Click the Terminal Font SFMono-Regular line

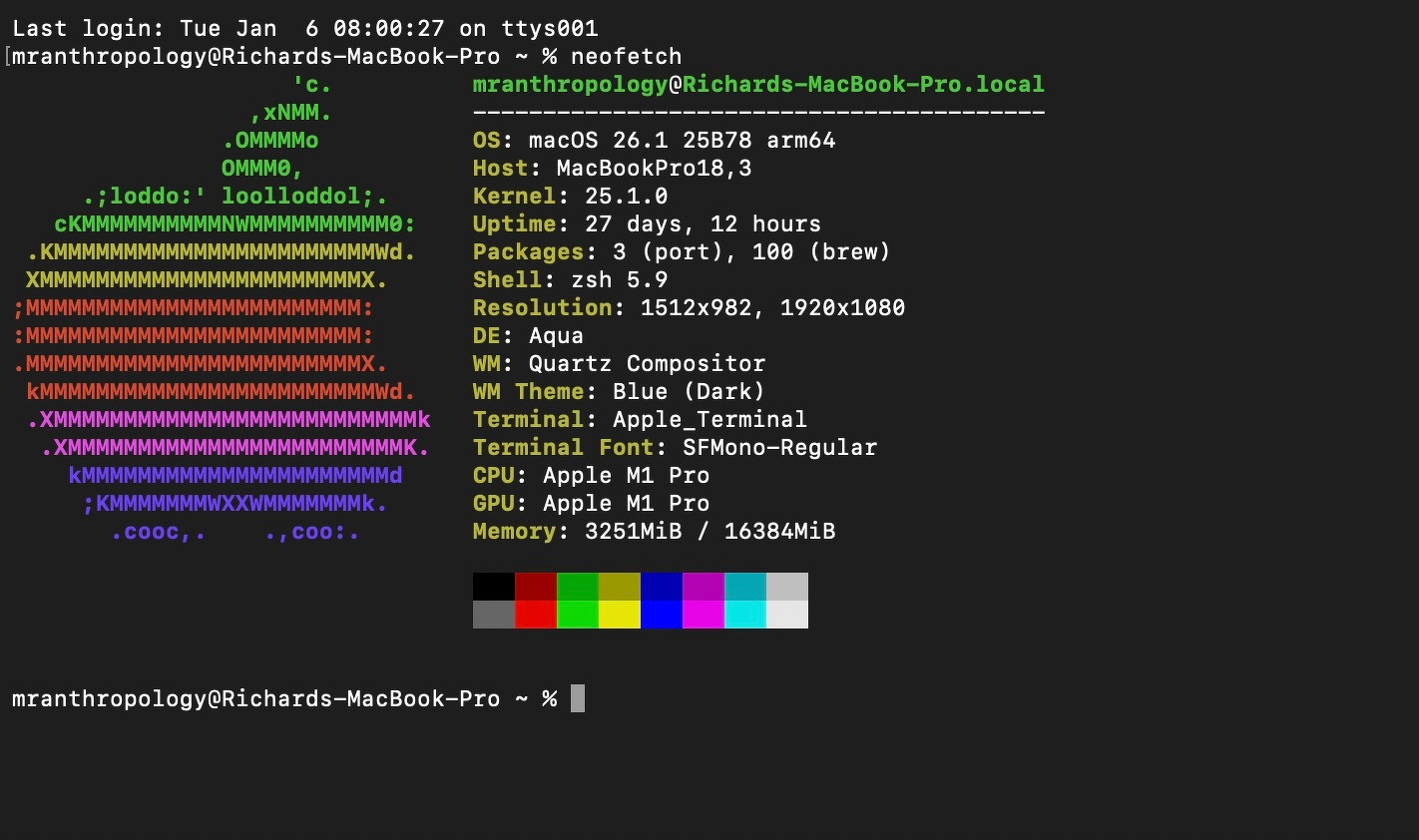click(x=675, y=448)
